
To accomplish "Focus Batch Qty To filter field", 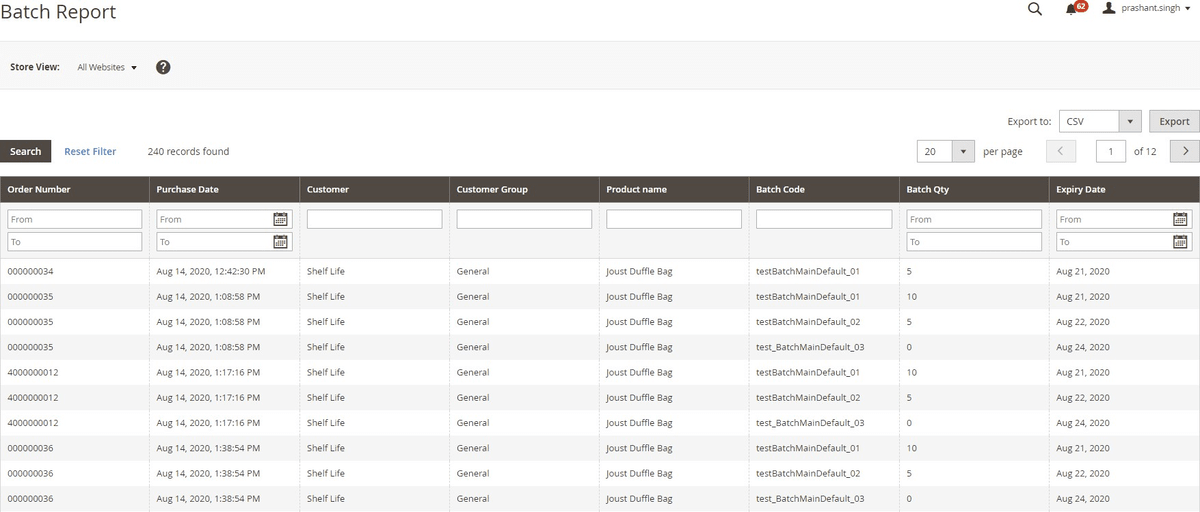I will 974,242.
